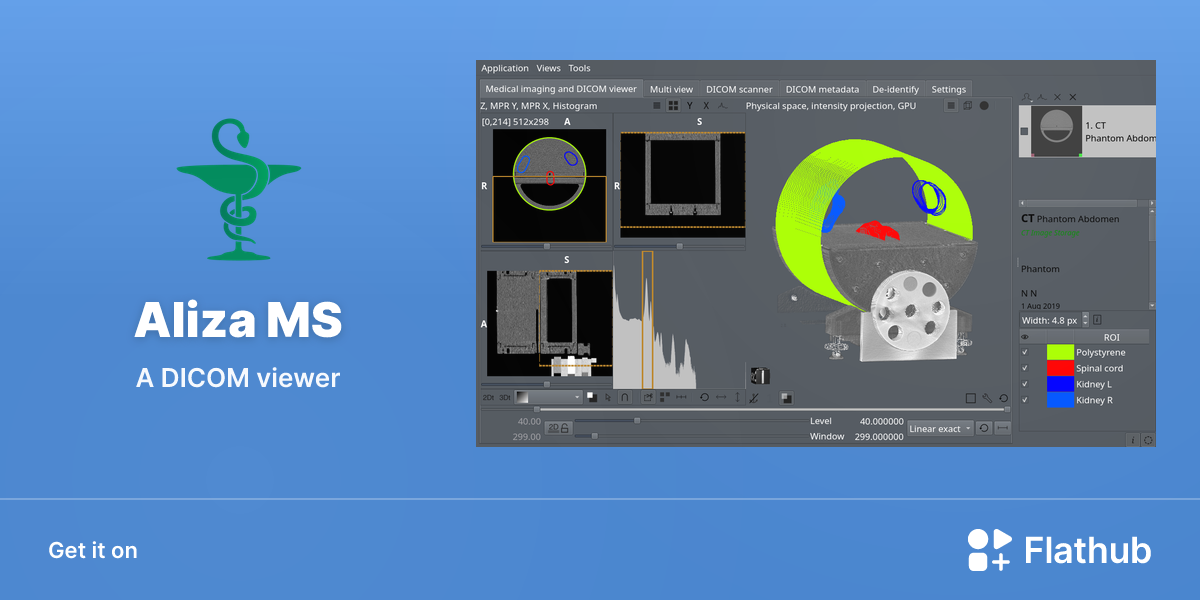Screen dimensions: 1200x600
Task: Click the Level value field 40.000000
Action: pyautogui.click(x=881, y=421)
